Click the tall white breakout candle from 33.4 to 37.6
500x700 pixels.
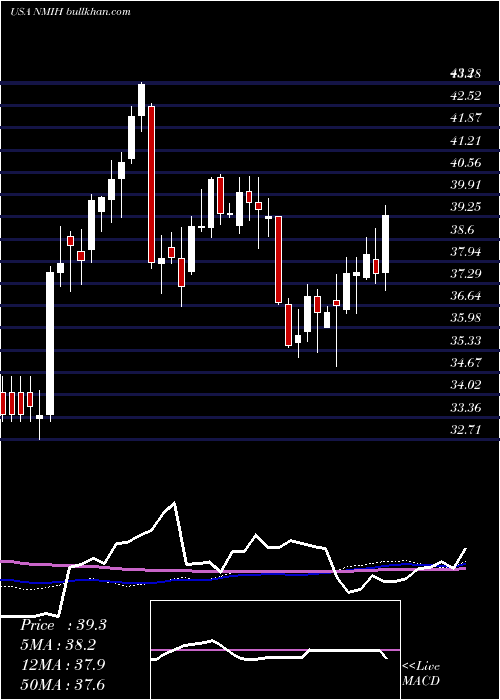tap(50, 344)
